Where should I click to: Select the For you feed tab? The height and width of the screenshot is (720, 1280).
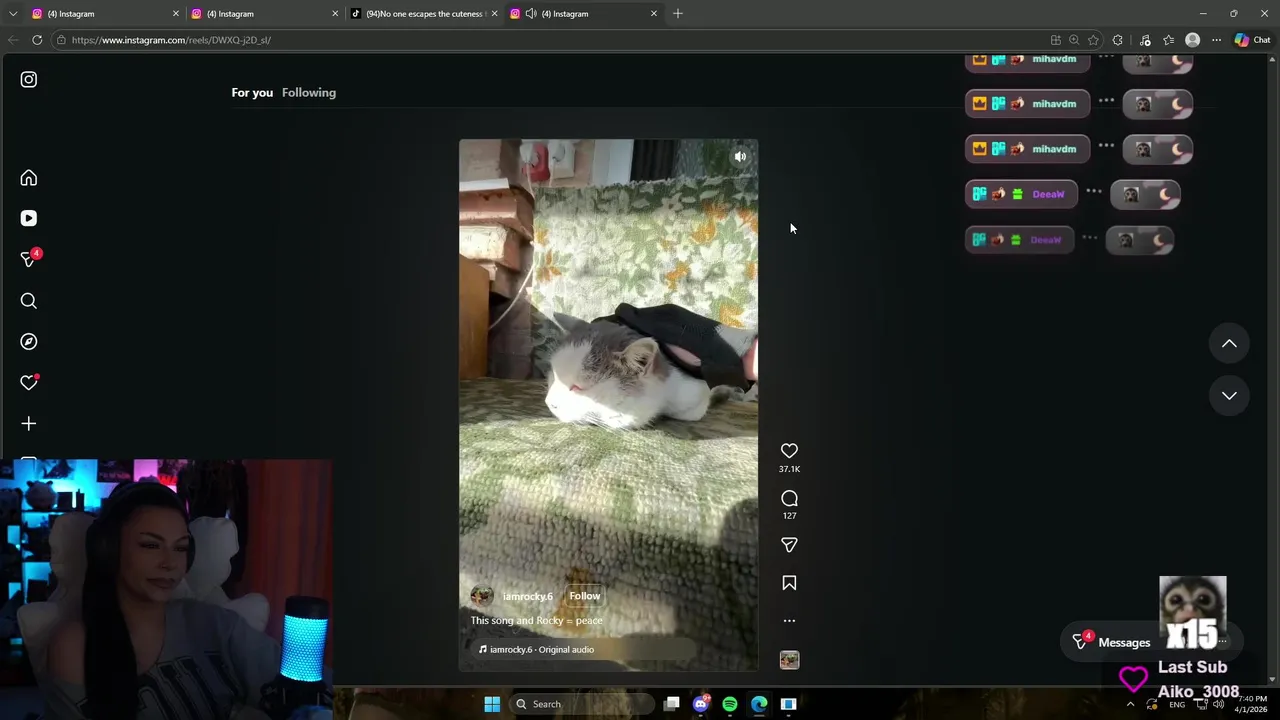(x=252, y=92)
